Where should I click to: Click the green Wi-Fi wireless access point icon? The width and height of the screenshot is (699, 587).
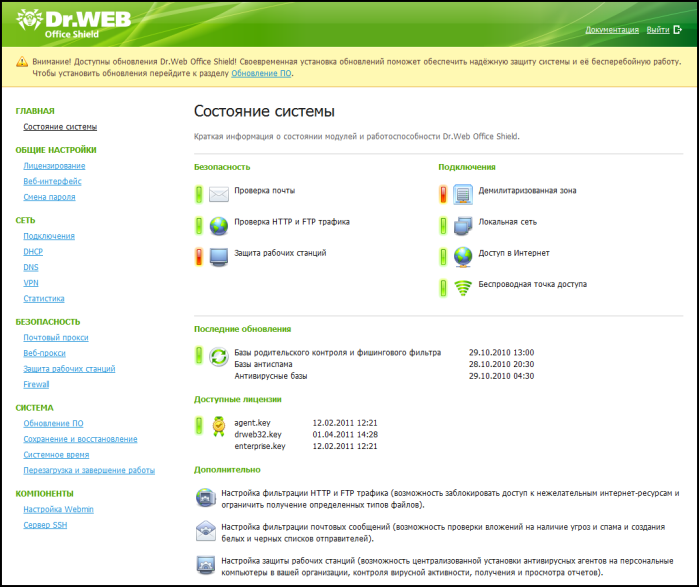[x=463, y=288]
